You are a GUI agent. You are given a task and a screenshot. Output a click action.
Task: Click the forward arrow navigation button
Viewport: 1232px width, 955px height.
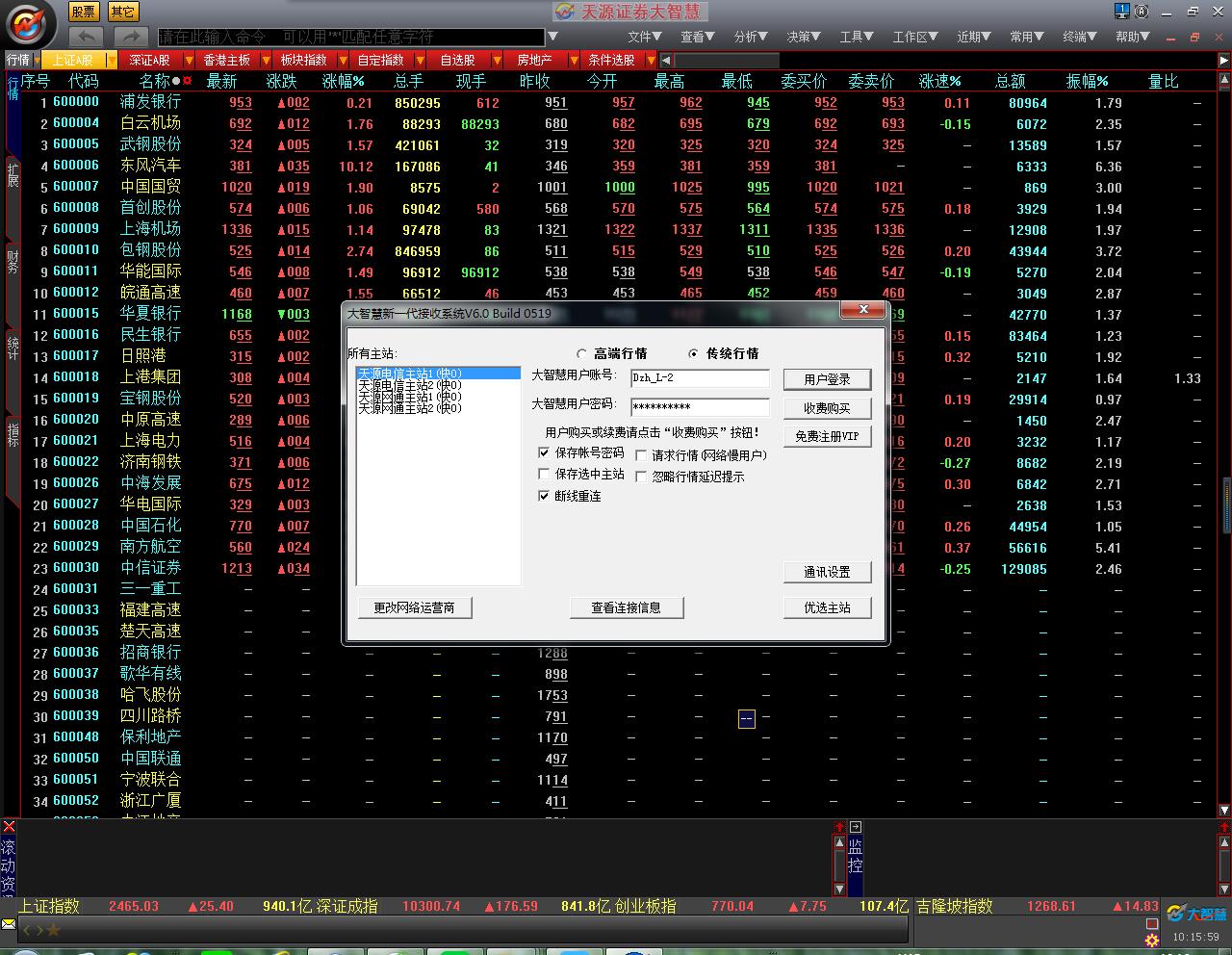[x=130, y=37]
